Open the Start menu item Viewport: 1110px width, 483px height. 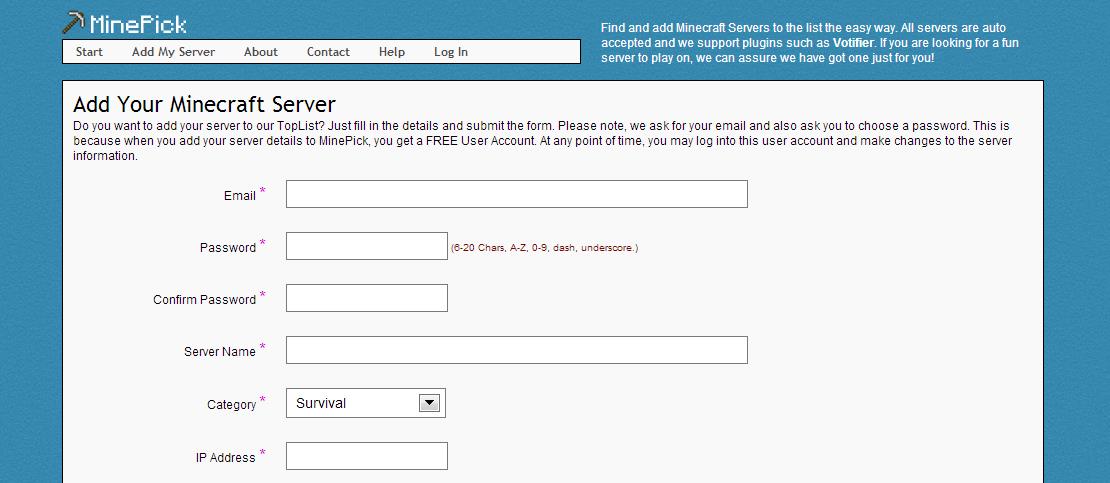pyautogui.click(x=89, y=52)
